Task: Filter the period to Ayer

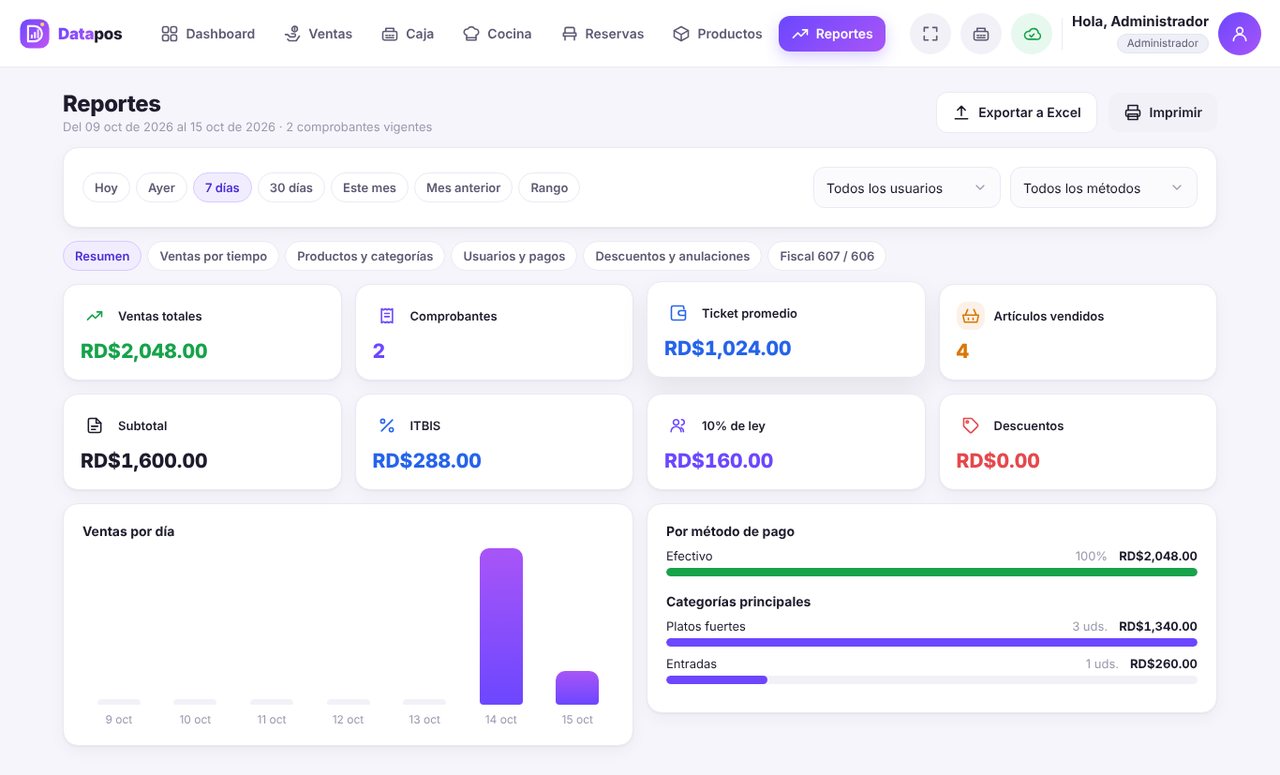Action: click(161, 188)
